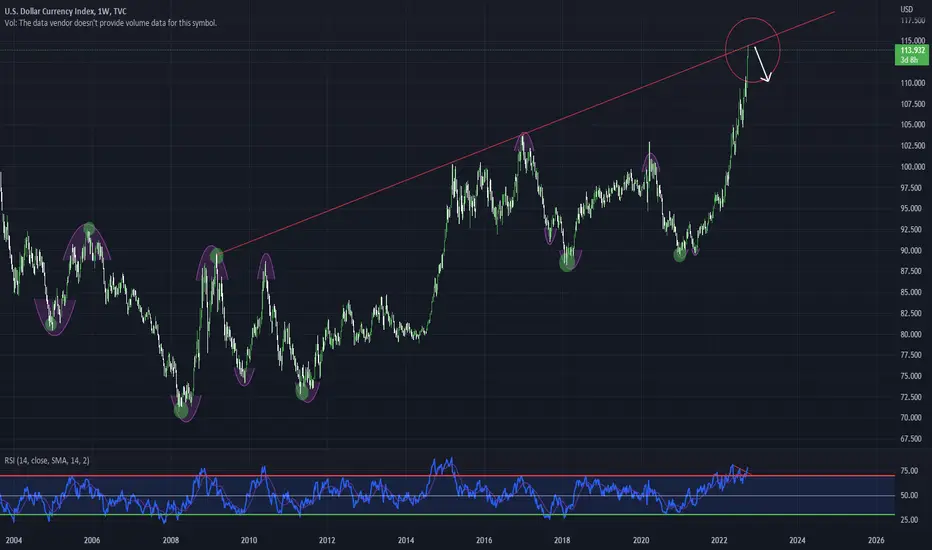Image resolution: width=932 pixels, height=550 pixels.
Task: Select the RSI (14, close, SMA, 14, 2) indicator label
Action: (x=47, y=460)
